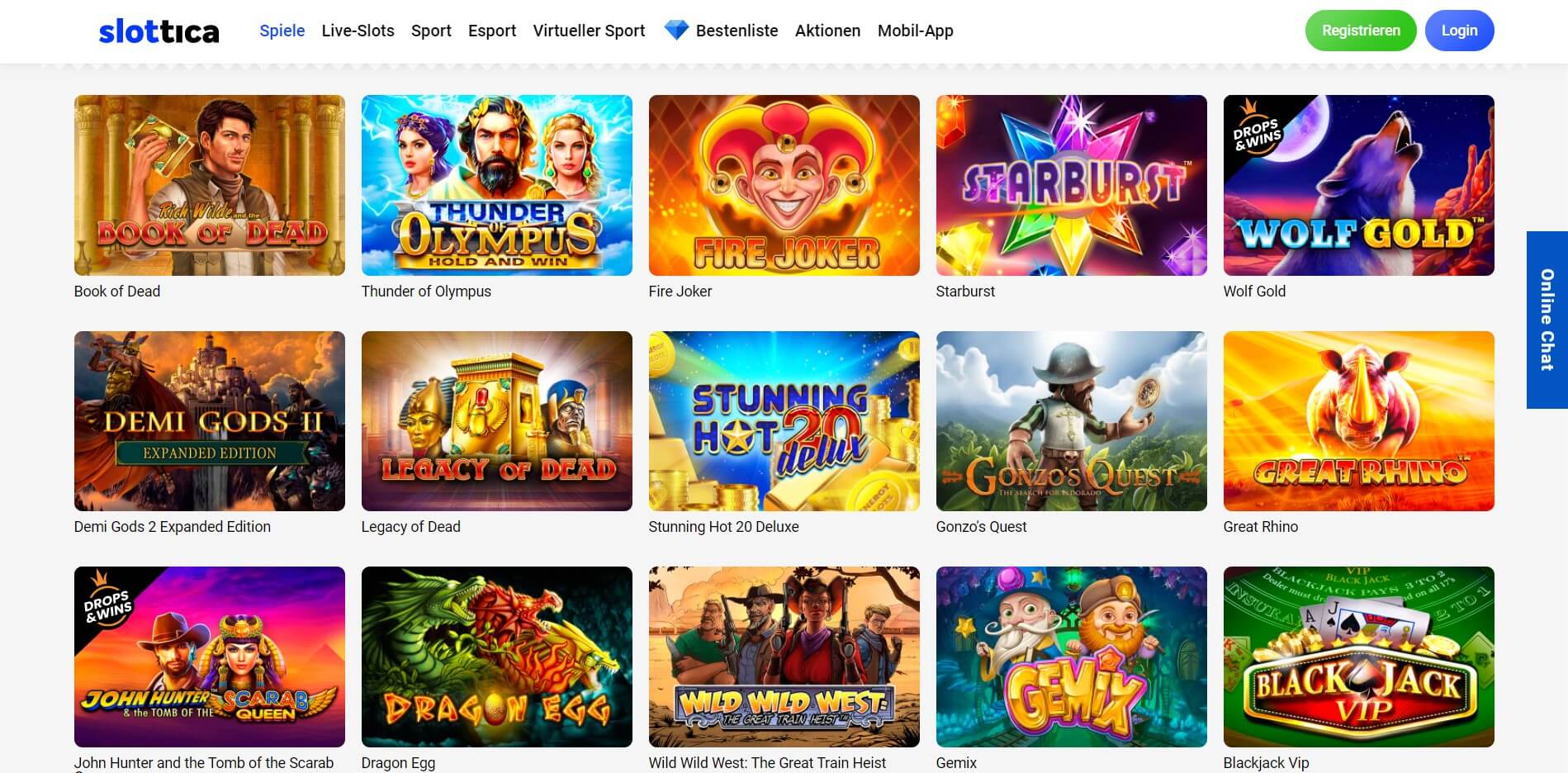This screenshot has height=773, width=1568.
Task: Click 'Stunning Hot 20 Deluxe' title text
Action: click(724, 527)
